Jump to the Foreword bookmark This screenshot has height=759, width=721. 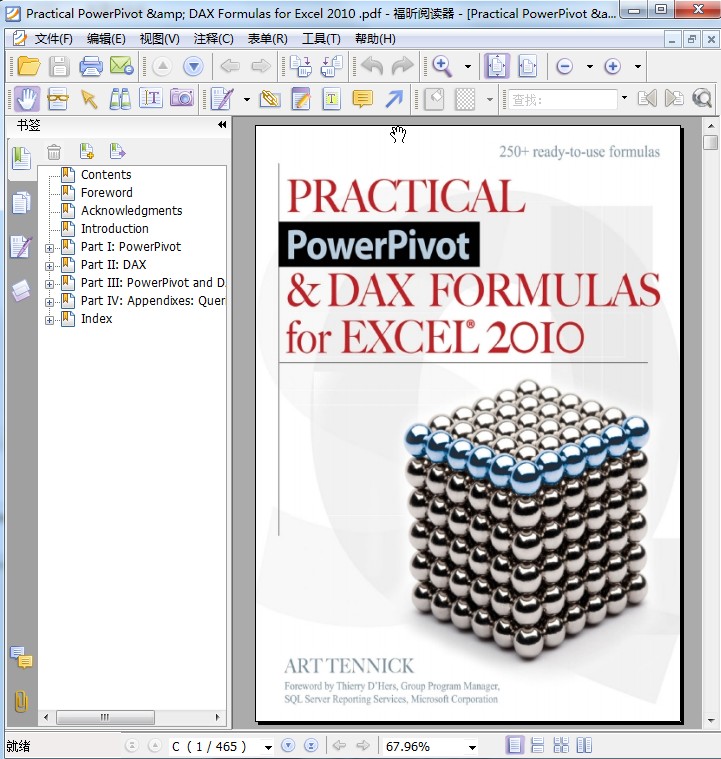coord(107,192)
